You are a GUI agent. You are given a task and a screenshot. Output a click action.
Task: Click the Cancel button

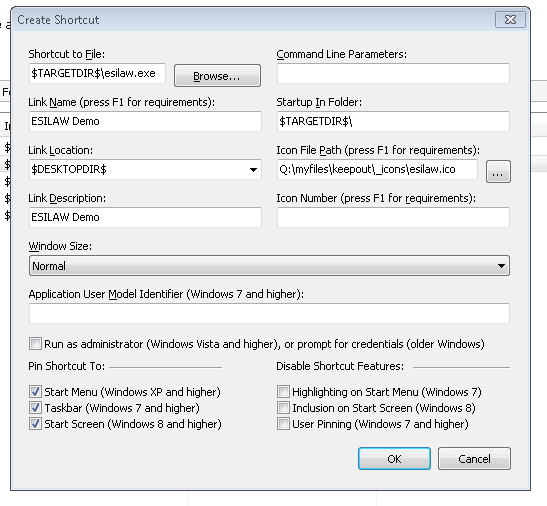point(474,459)
